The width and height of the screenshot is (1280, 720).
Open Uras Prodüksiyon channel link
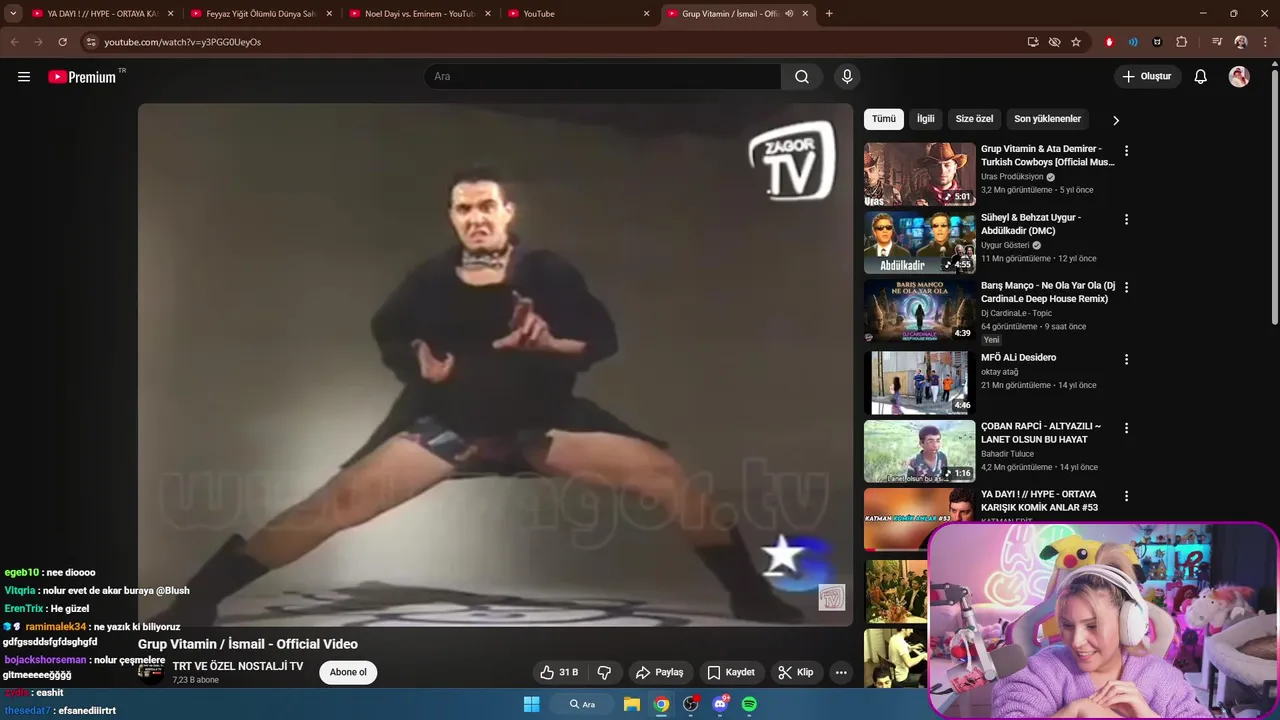pos(1012,177)
